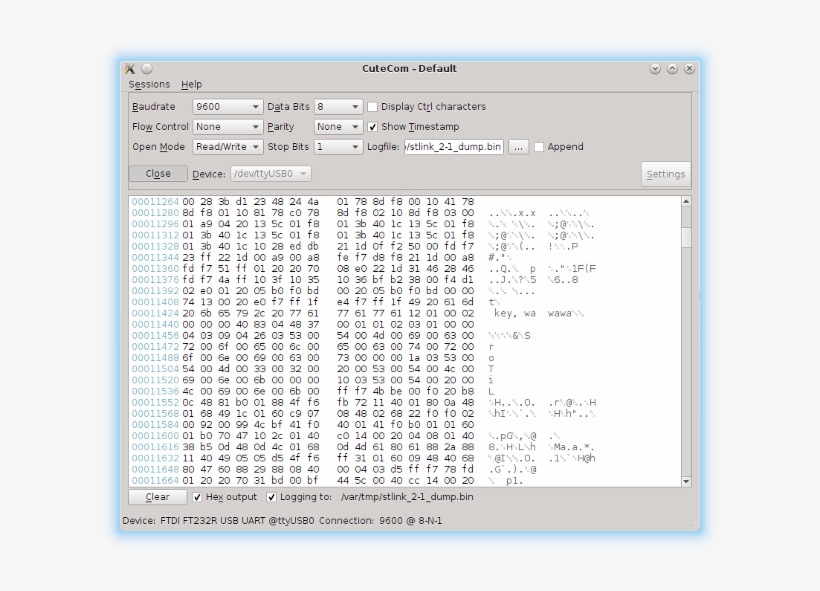Open the Open Mode dropdown
This screenshot has height=591, width=820.
(x=226, y=146)
